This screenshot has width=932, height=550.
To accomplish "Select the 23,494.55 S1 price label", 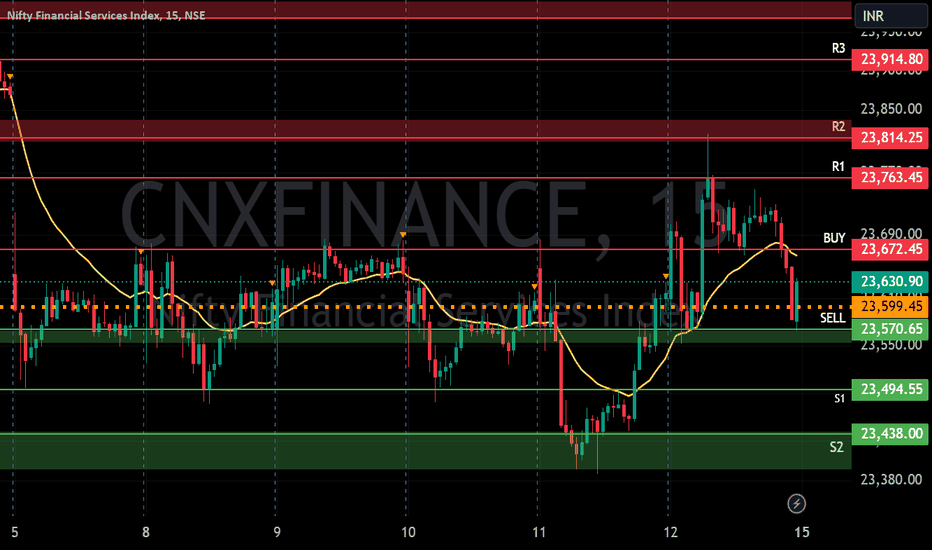I will tap(890, 389).
